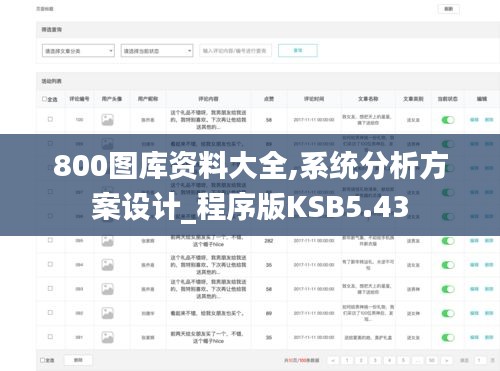The image size is (500, 371).
Task: Select the checkbox for comment 091
Action: 50,337
